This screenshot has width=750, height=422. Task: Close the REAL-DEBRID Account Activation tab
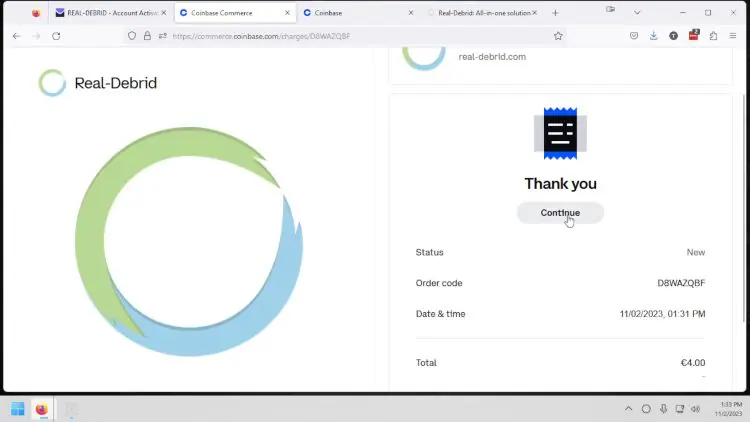[164, 13]
